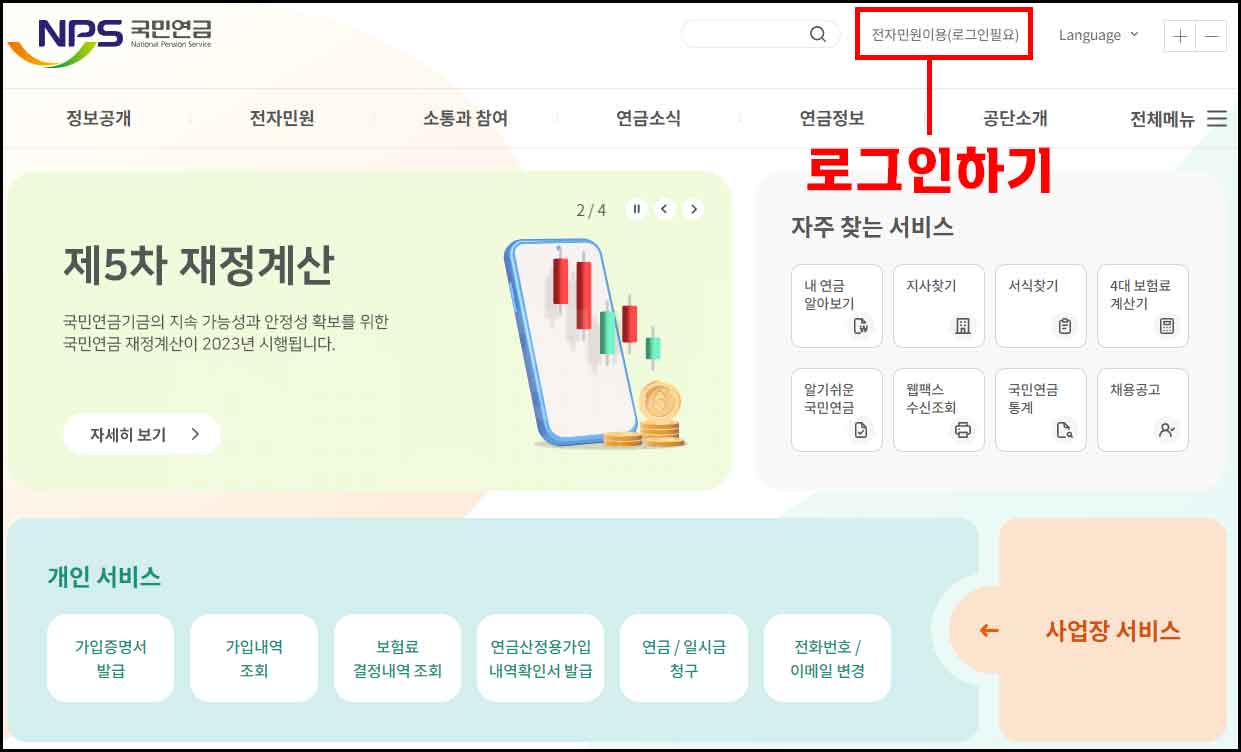Pause the banner slideshow

pyautogui.click(x=636, y=209)
